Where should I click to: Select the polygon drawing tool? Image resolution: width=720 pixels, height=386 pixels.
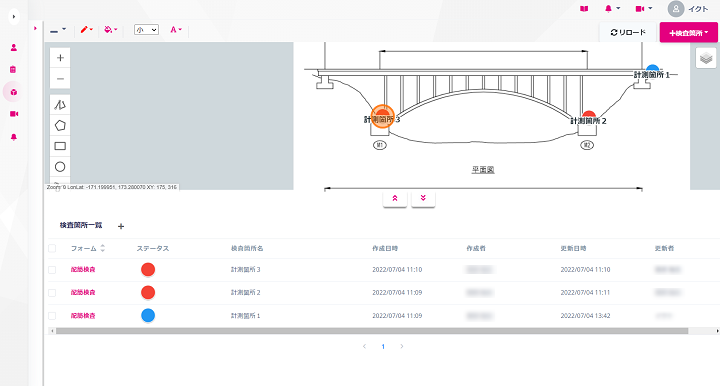click(x=60, y=125)
